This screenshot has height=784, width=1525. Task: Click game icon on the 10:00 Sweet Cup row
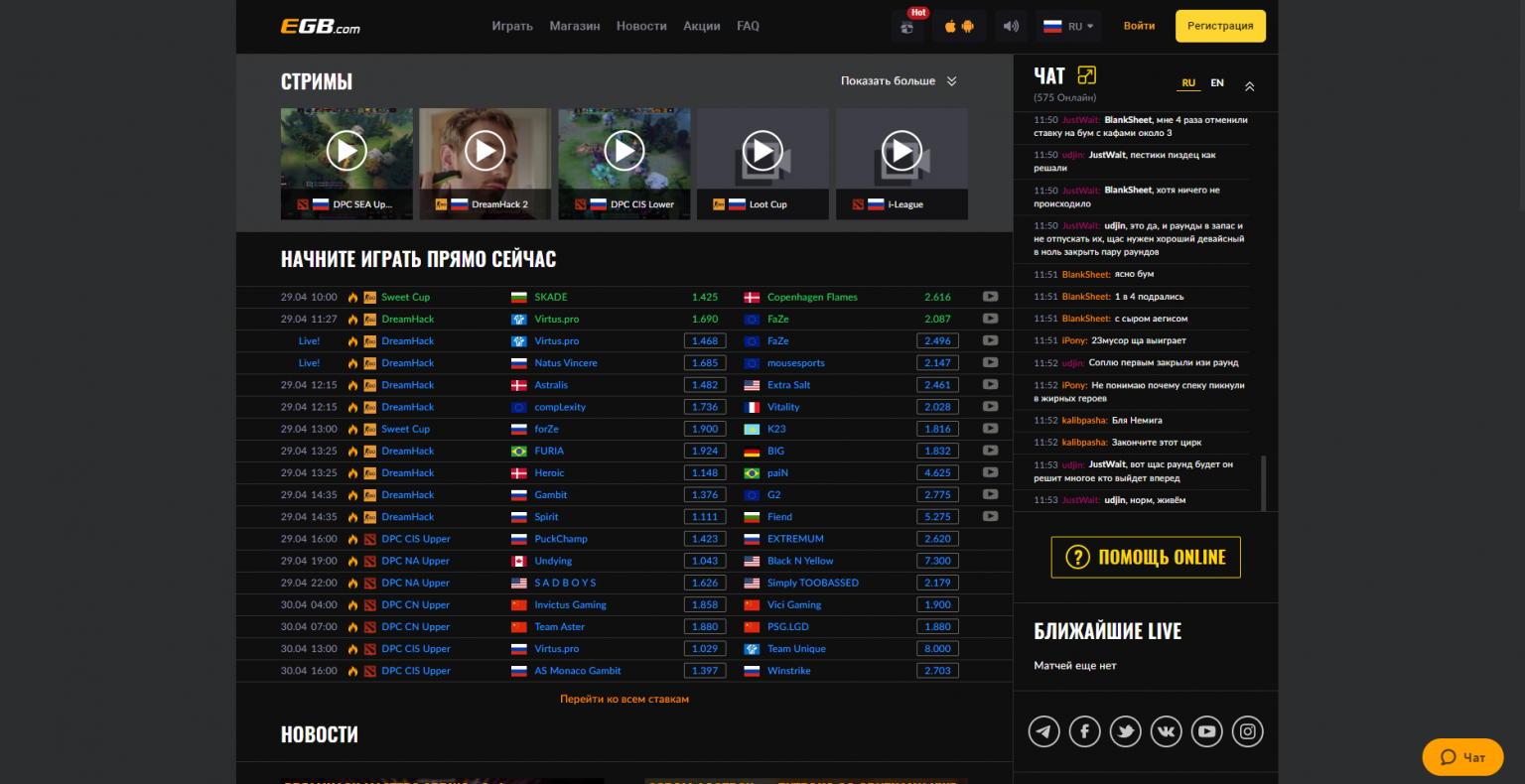[x=370, y=297]
